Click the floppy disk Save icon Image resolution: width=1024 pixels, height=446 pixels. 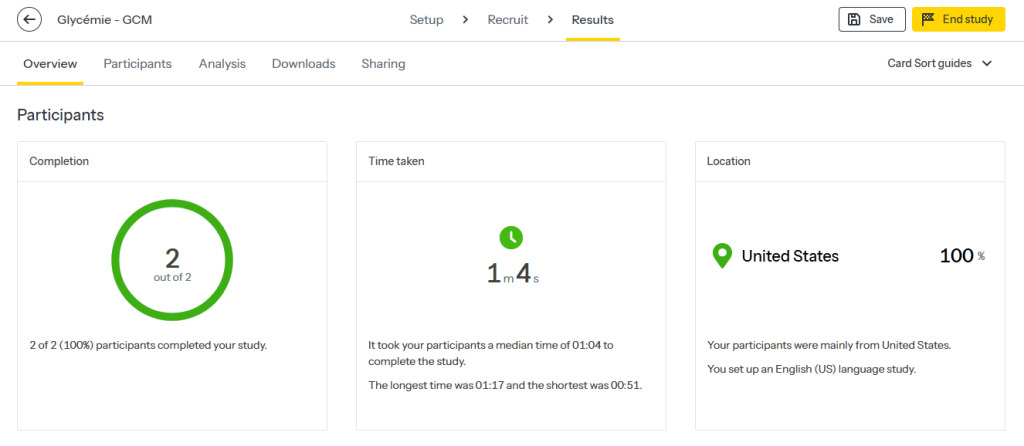pyautogui.click(x=854, y=20)
